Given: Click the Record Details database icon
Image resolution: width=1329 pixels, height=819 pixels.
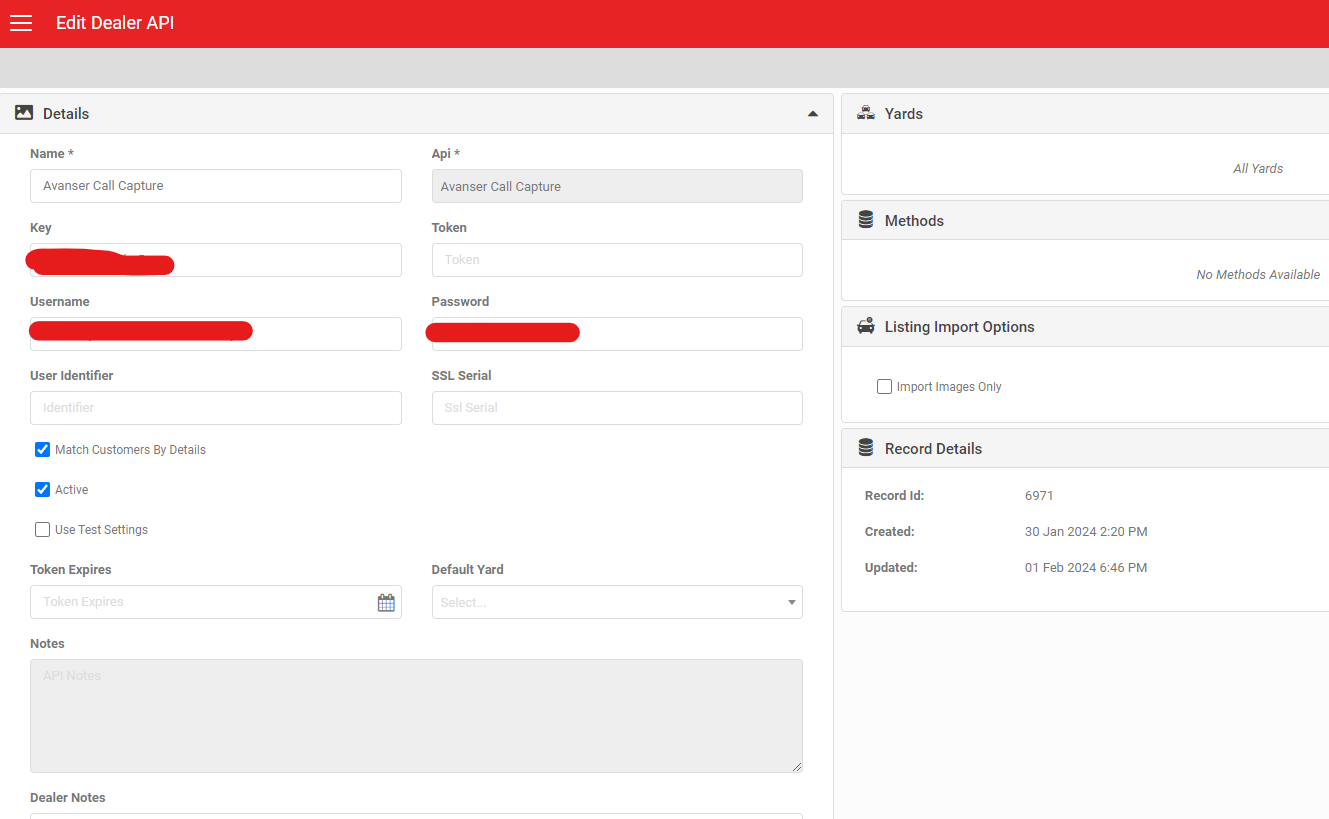Looking at the screenshot, I should [866, 448].
